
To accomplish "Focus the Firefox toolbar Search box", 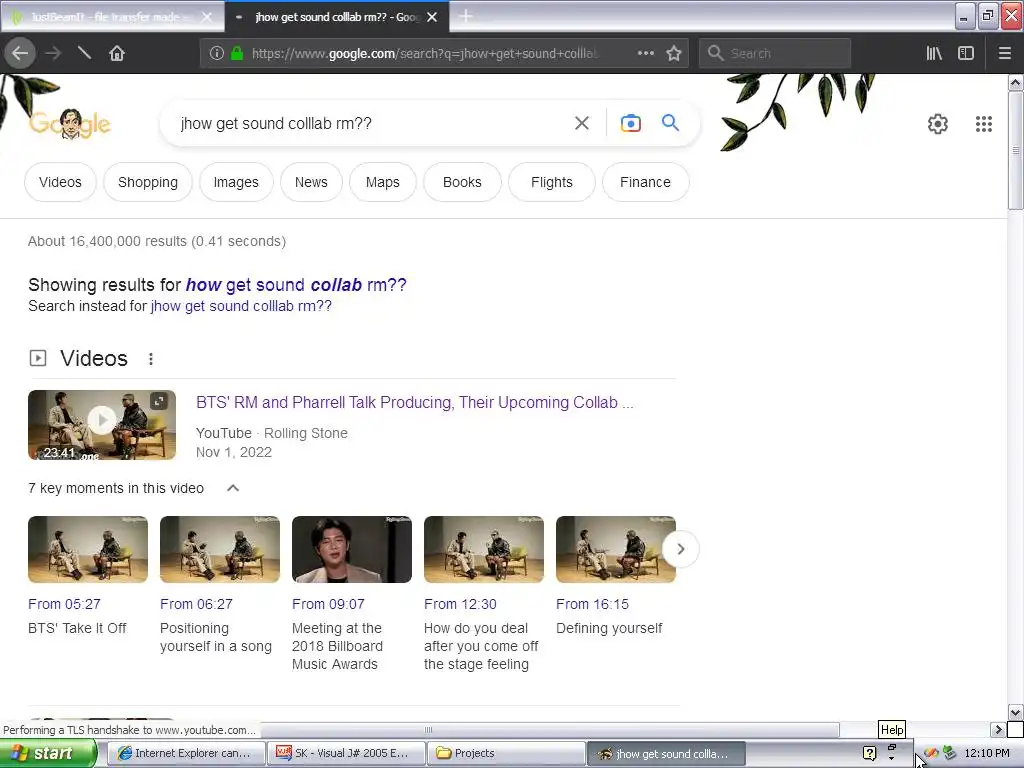I will click(x=775, y=54).
